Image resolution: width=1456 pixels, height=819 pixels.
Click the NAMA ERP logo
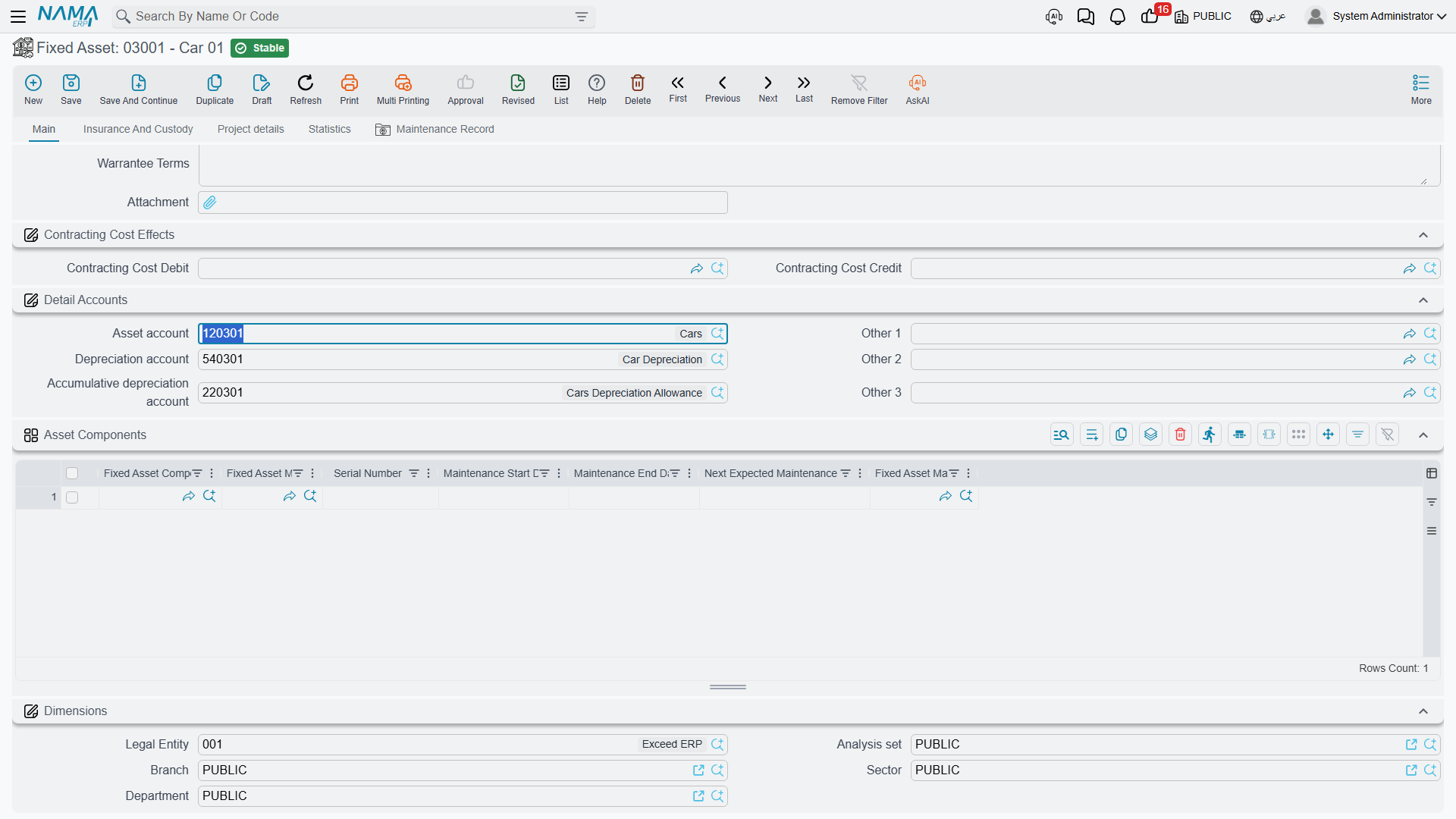pos(68,16)
